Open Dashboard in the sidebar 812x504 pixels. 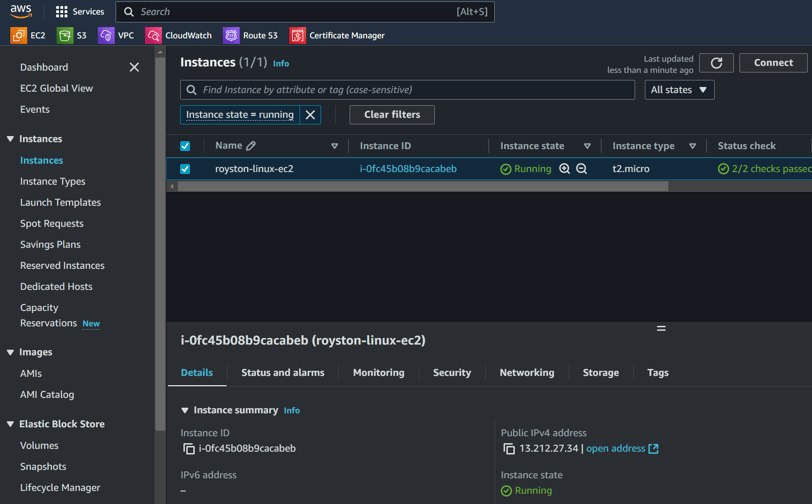pyautogui.click(x=44, y=67)
